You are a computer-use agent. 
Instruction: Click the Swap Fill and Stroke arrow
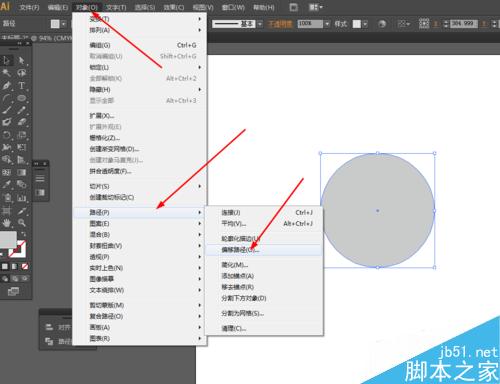[23, 234]
